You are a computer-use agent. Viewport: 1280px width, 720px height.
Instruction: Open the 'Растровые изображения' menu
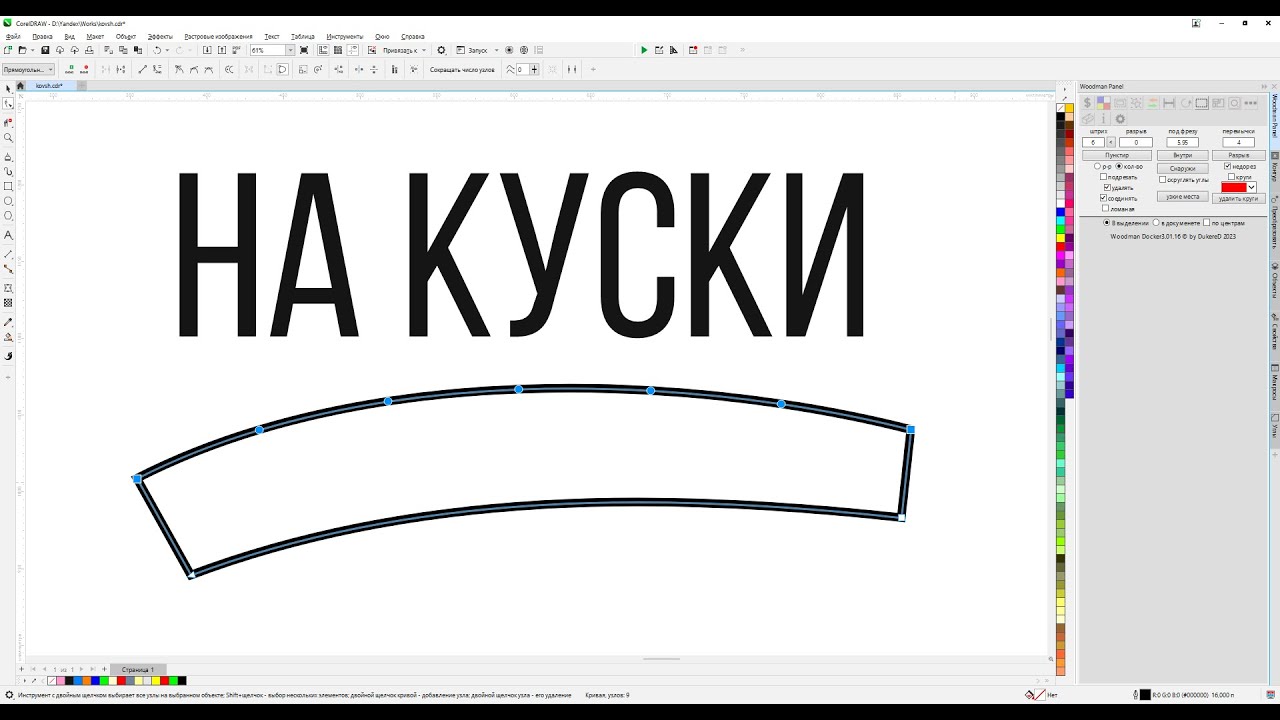click(218, 36)
